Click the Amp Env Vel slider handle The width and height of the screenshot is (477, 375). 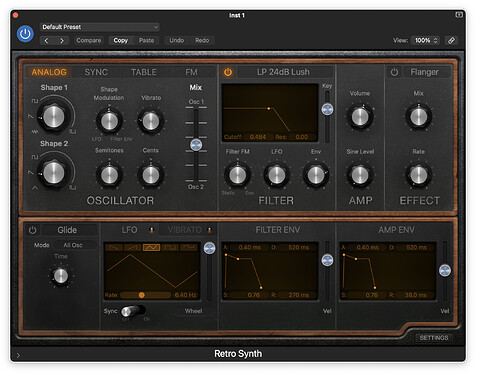tap(445, 270)
